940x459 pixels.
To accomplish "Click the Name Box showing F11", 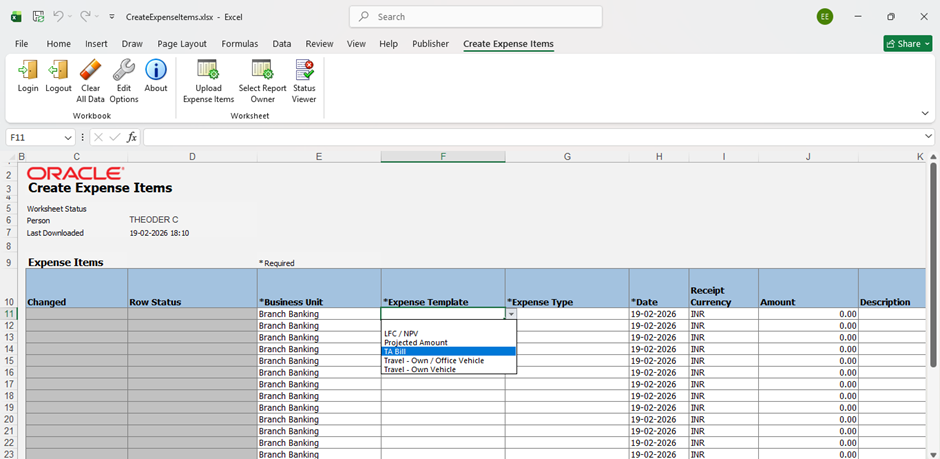I will (x=35, y=137).
